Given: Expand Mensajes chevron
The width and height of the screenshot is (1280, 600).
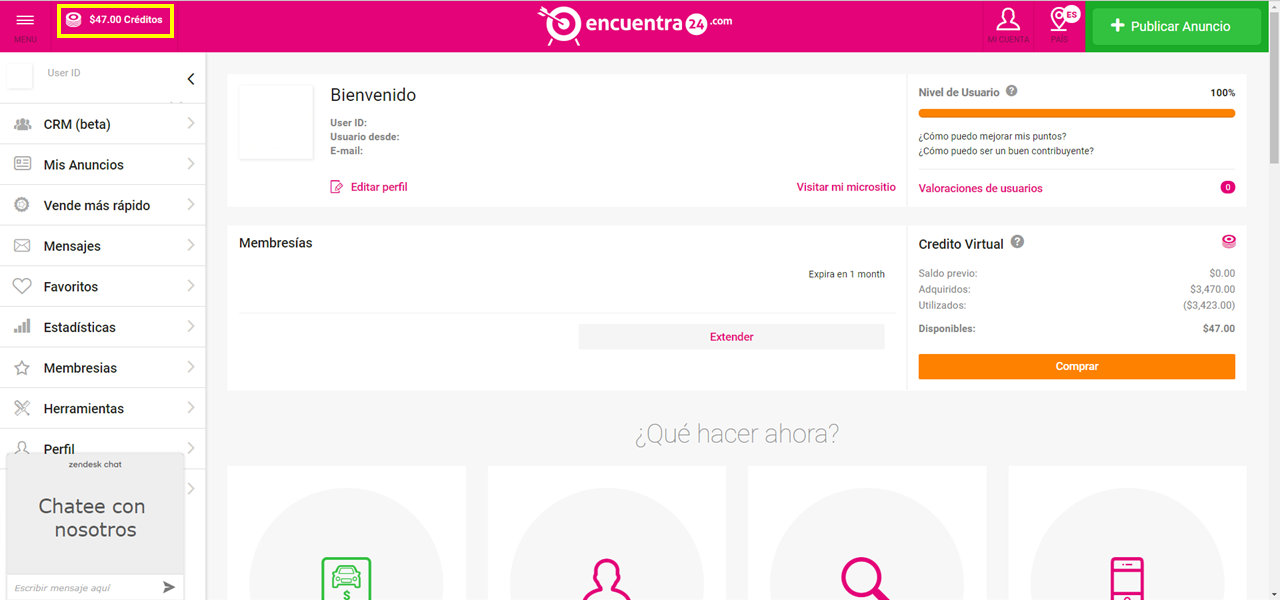Looking at the screenshot, I should [x=190, y=245].
